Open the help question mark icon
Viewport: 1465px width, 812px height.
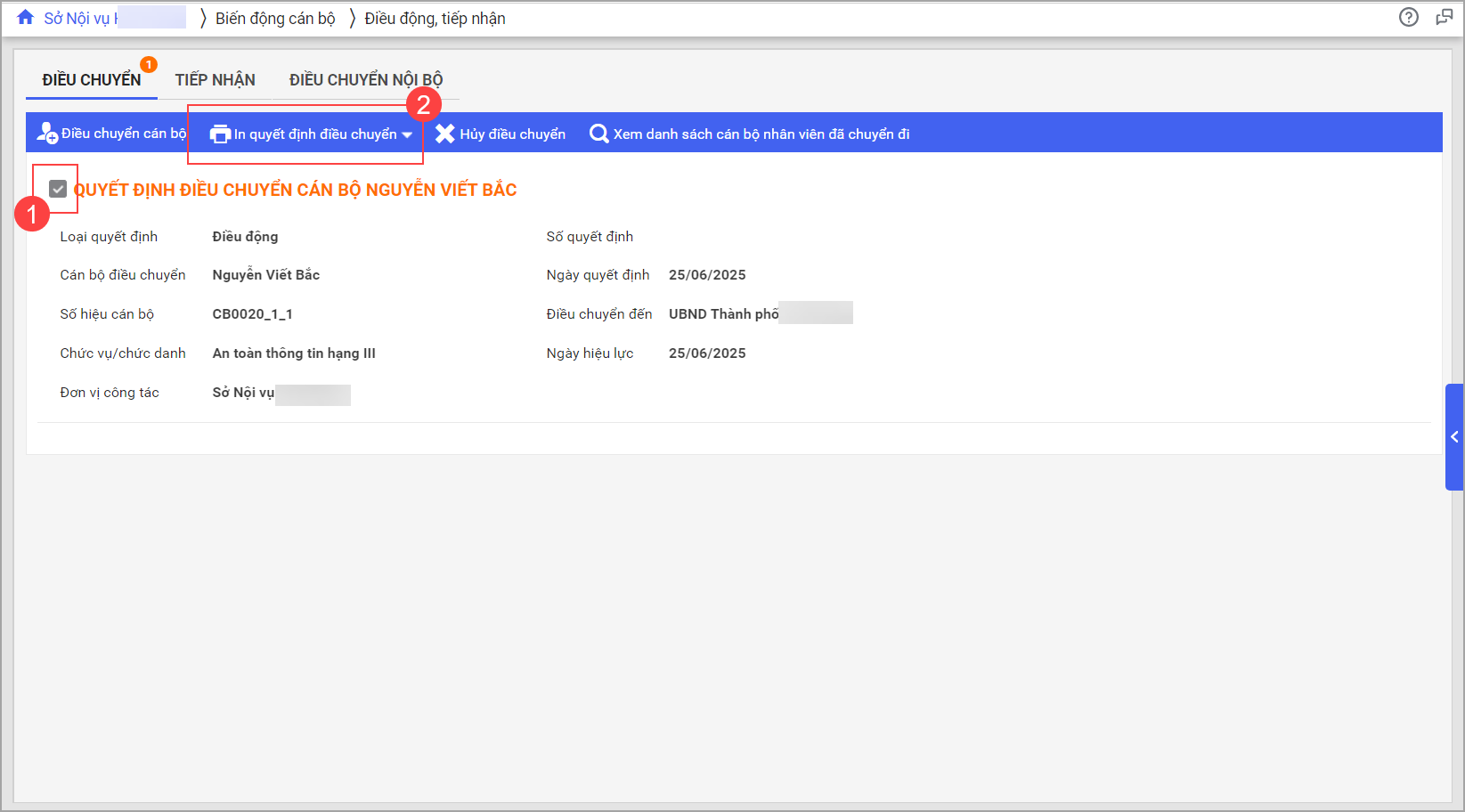tap(1408, 17)
